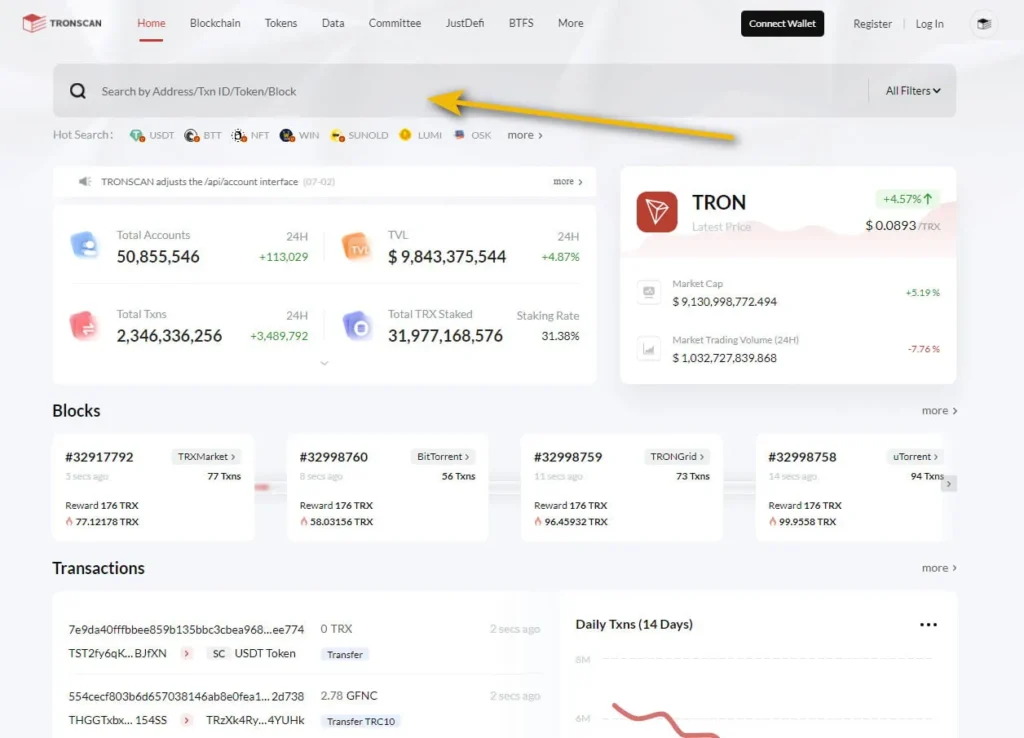Click the Register link
Image resolution: width=1024 pixels, height=738 pixels.
[872, 24]
